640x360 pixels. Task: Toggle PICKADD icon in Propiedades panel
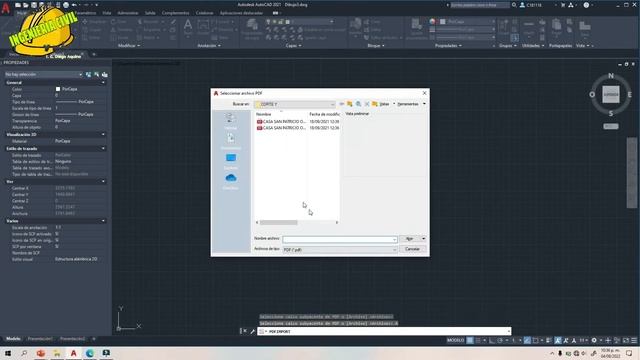click(89, 74)
